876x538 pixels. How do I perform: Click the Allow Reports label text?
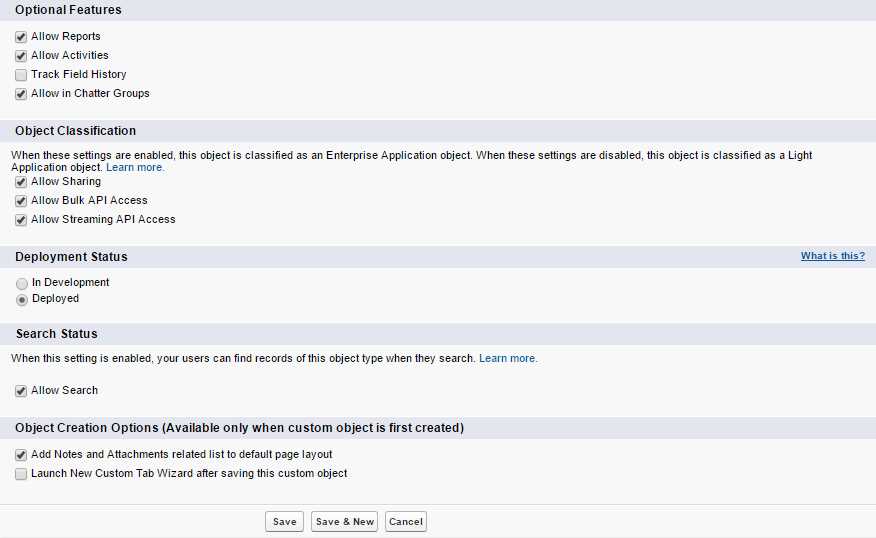[x=66, y=36]
